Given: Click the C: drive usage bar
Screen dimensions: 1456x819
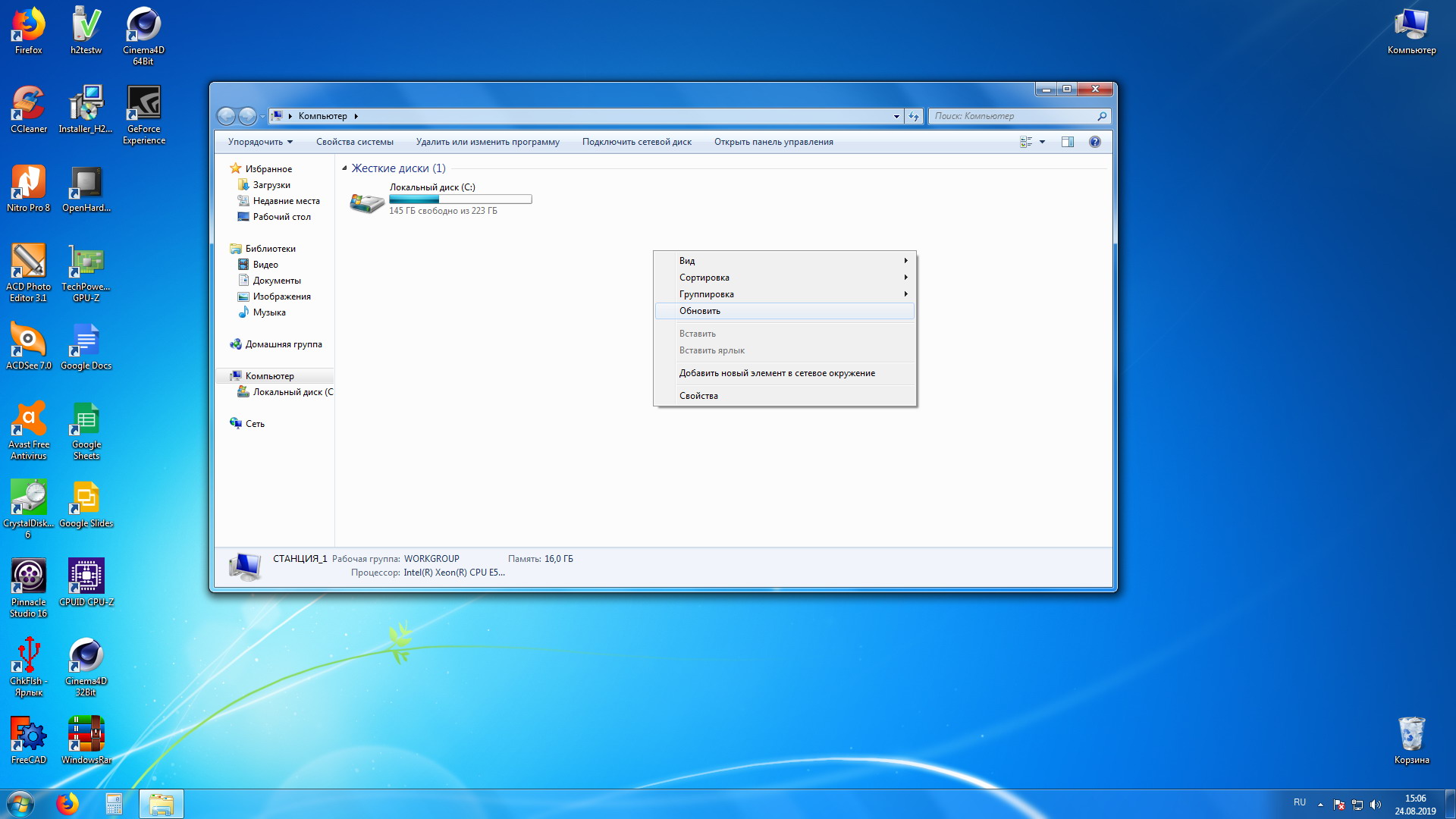Looking at the screenshot, I should [460, 199].
